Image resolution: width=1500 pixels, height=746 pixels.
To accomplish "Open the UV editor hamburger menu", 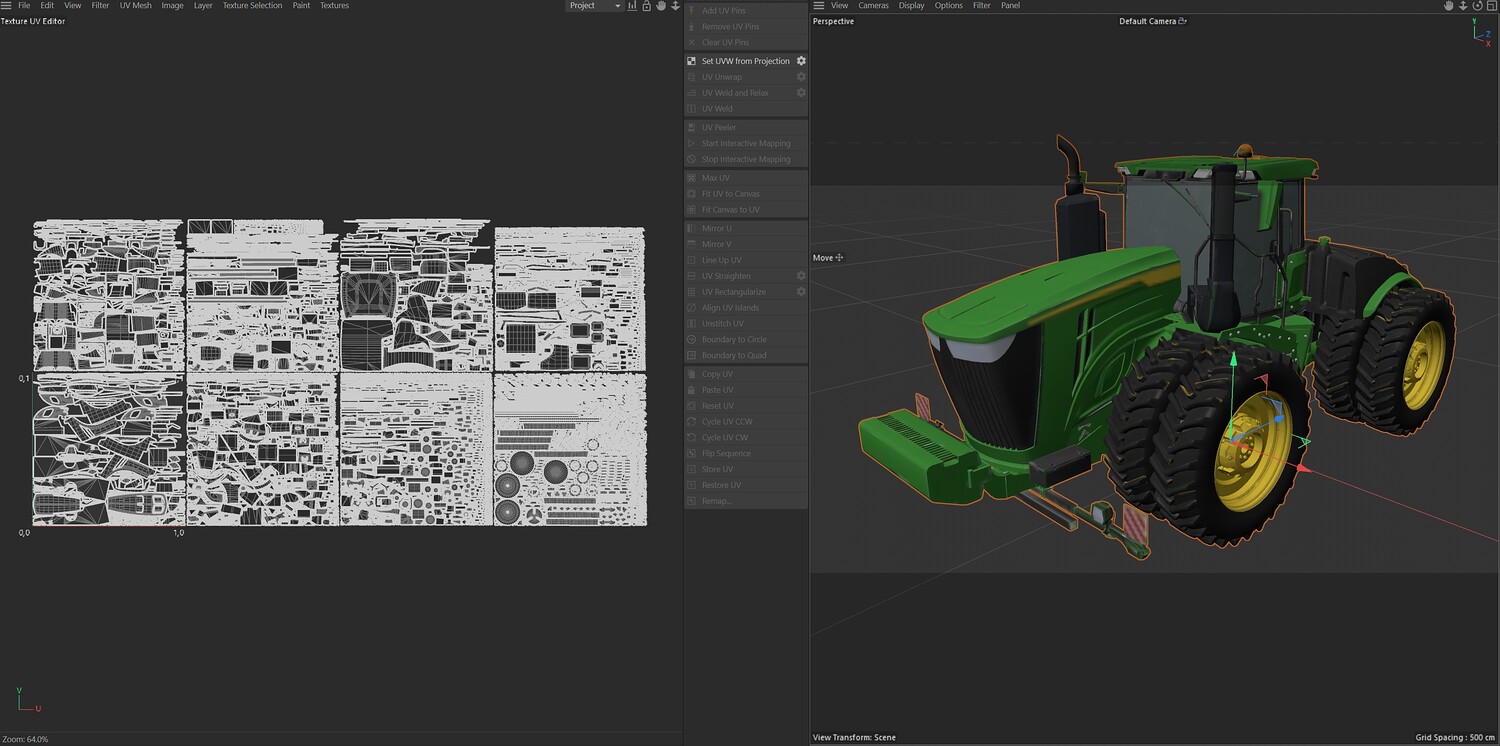I will (x=7, y=6).
